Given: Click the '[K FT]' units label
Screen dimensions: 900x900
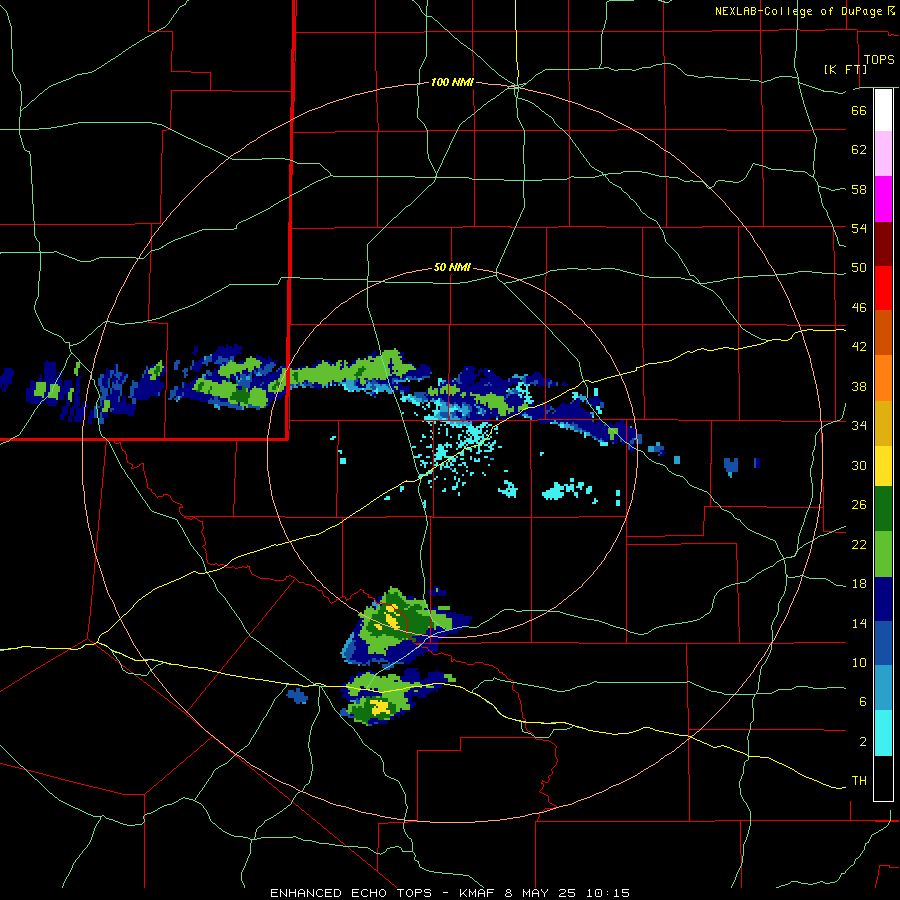Looking at the screenshot, I should click(x=845, y=69).
